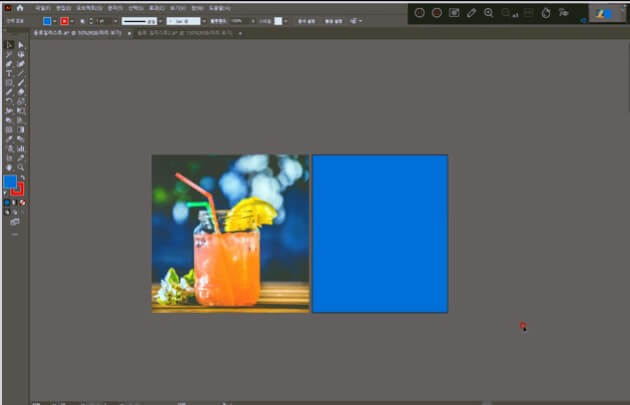Select the Rectangle tool

click(9, 83)
